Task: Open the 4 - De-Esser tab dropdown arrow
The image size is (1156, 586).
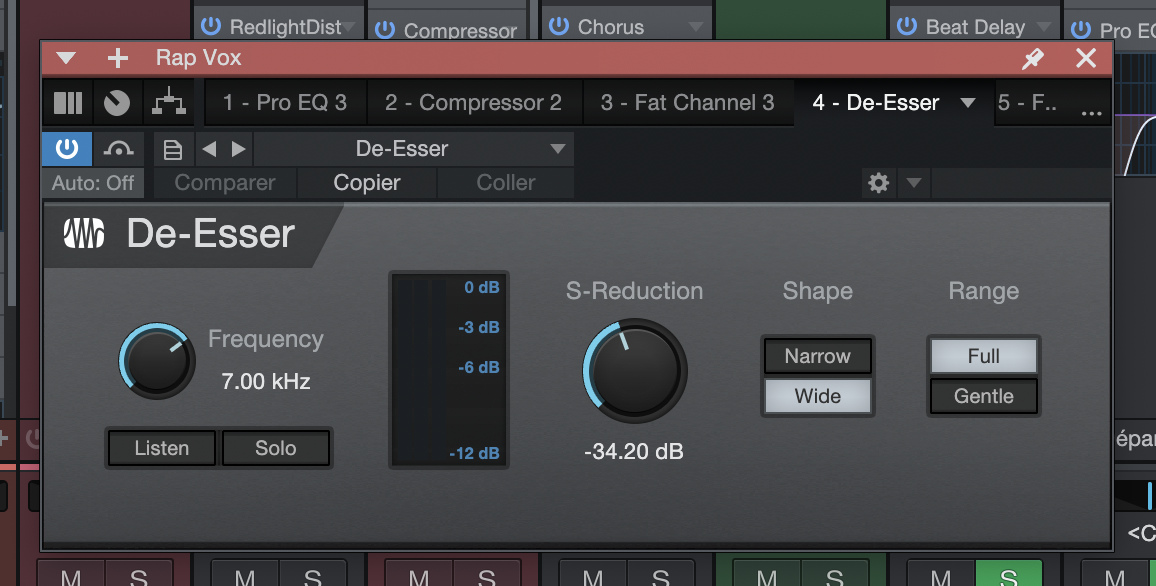Action: tap(968, 103)
